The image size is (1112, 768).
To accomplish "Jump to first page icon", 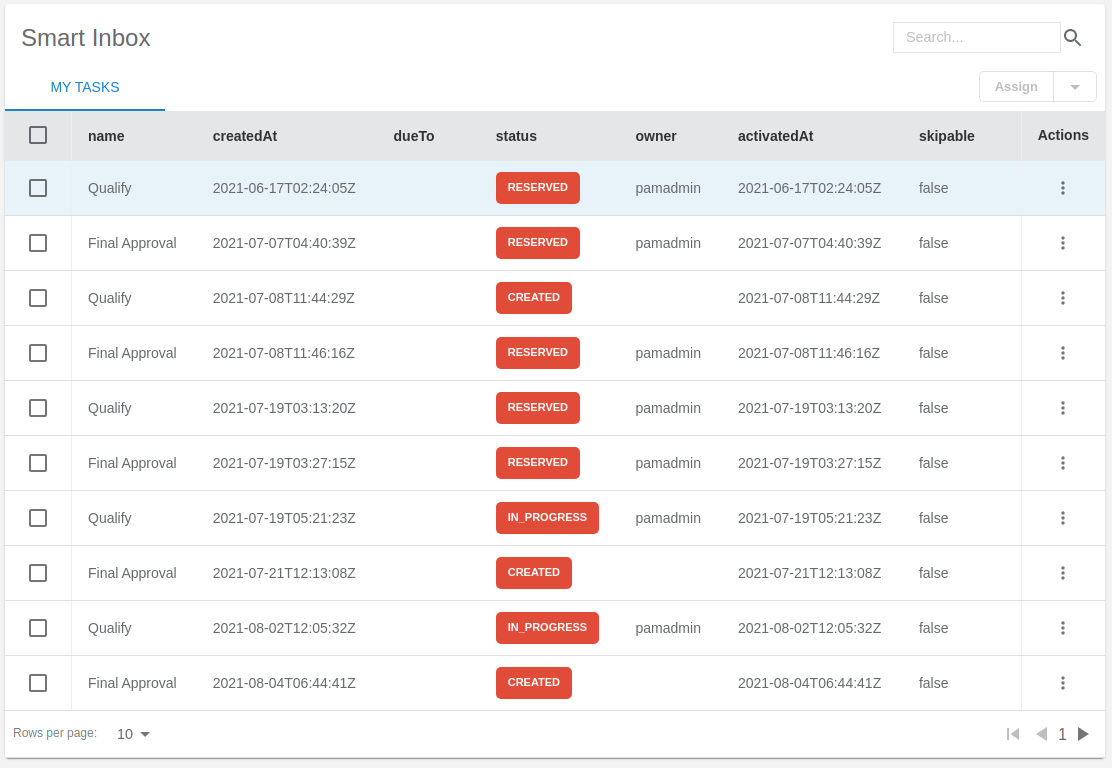I will coord(1013,734).
